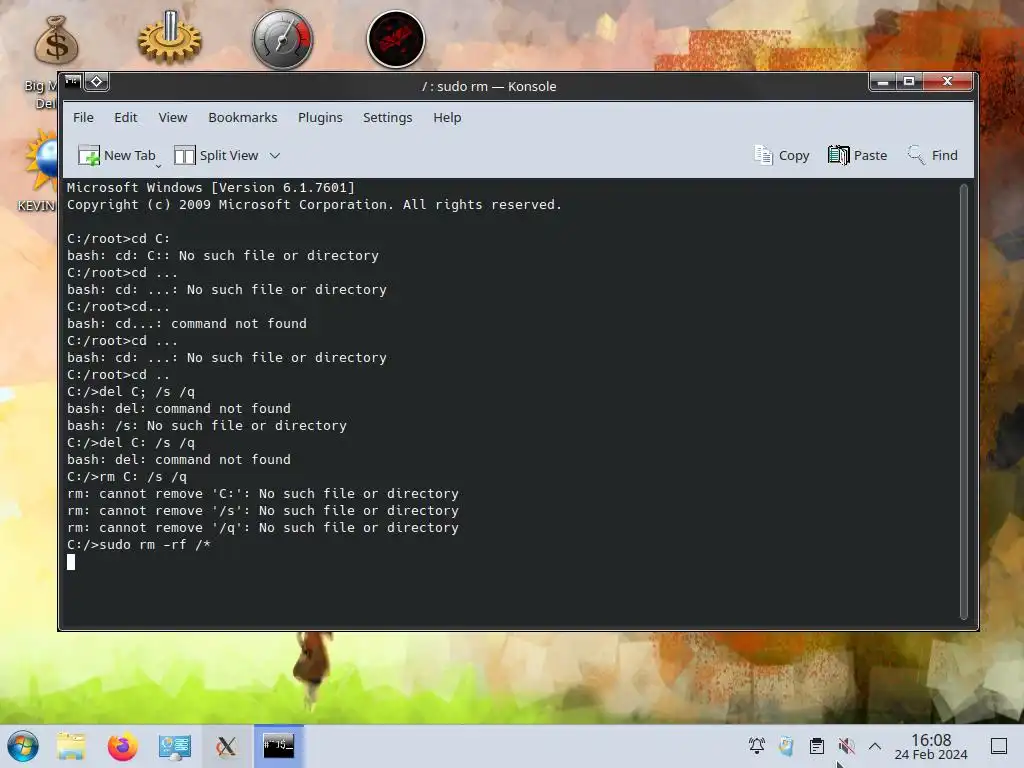
Task: Open the Find search bar
Action: tap(933, 155)
